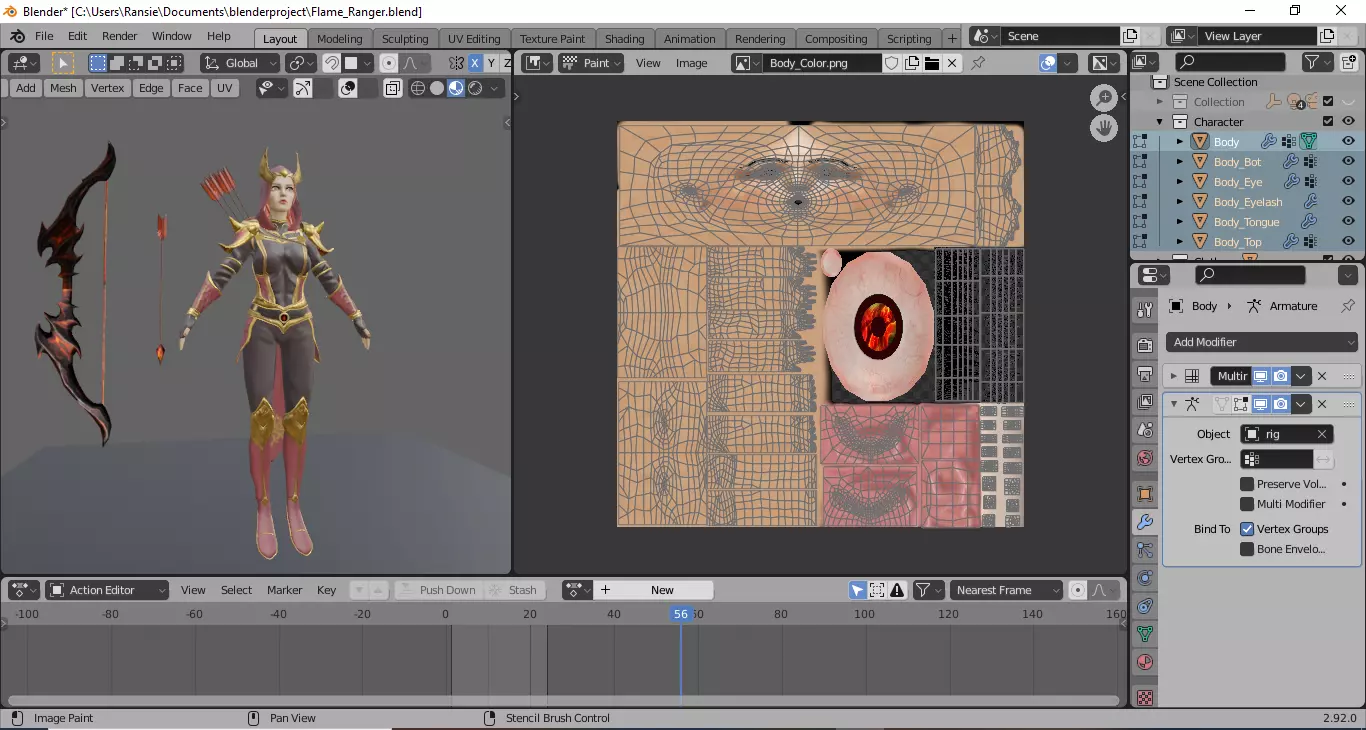Activate the box select mode icon
This screenshot has height=730, width=1366.
tap(98, 63)
